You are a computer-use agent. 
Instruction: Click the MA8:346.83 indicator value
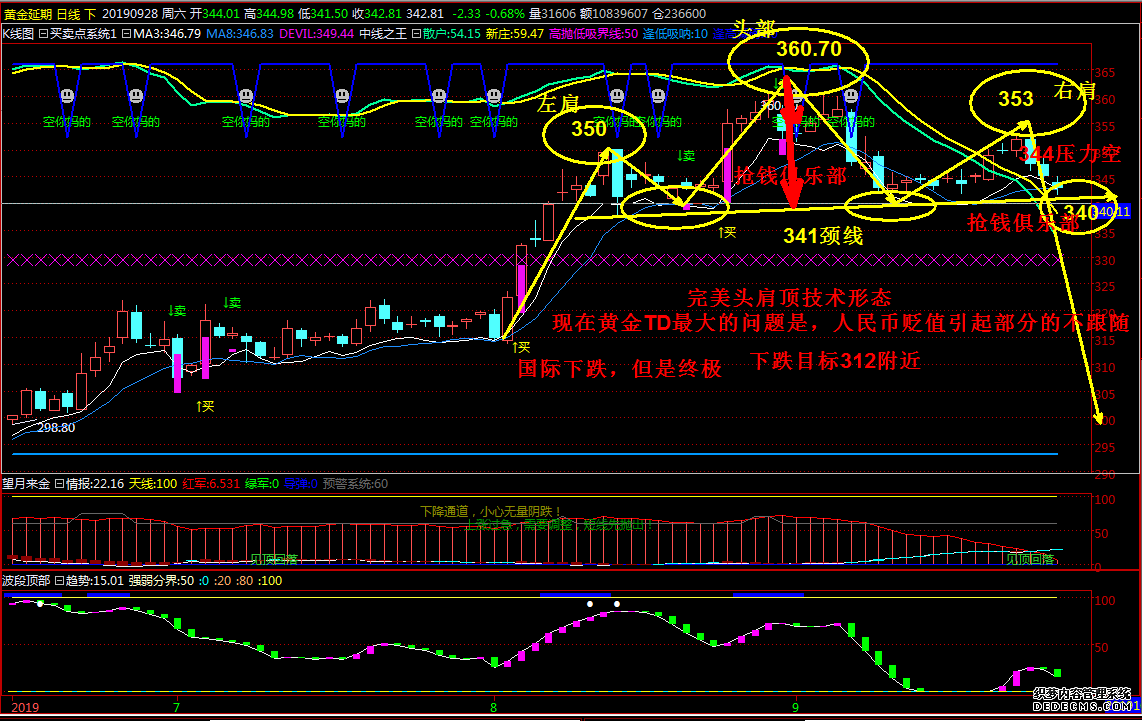click(x=240, y=34)
